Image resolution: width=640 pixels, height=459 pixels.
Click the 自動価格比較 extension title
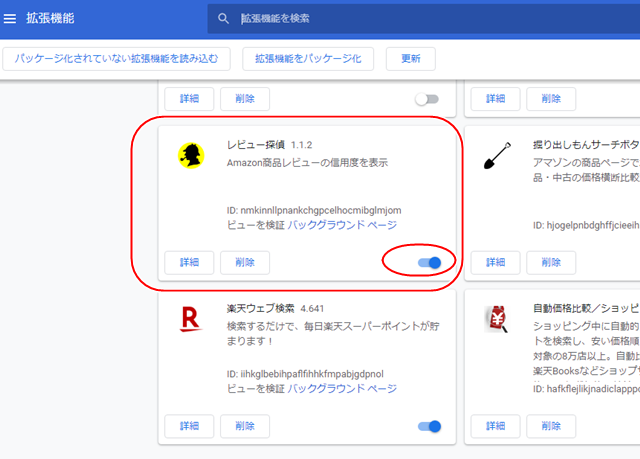click(x=586, y=308)
